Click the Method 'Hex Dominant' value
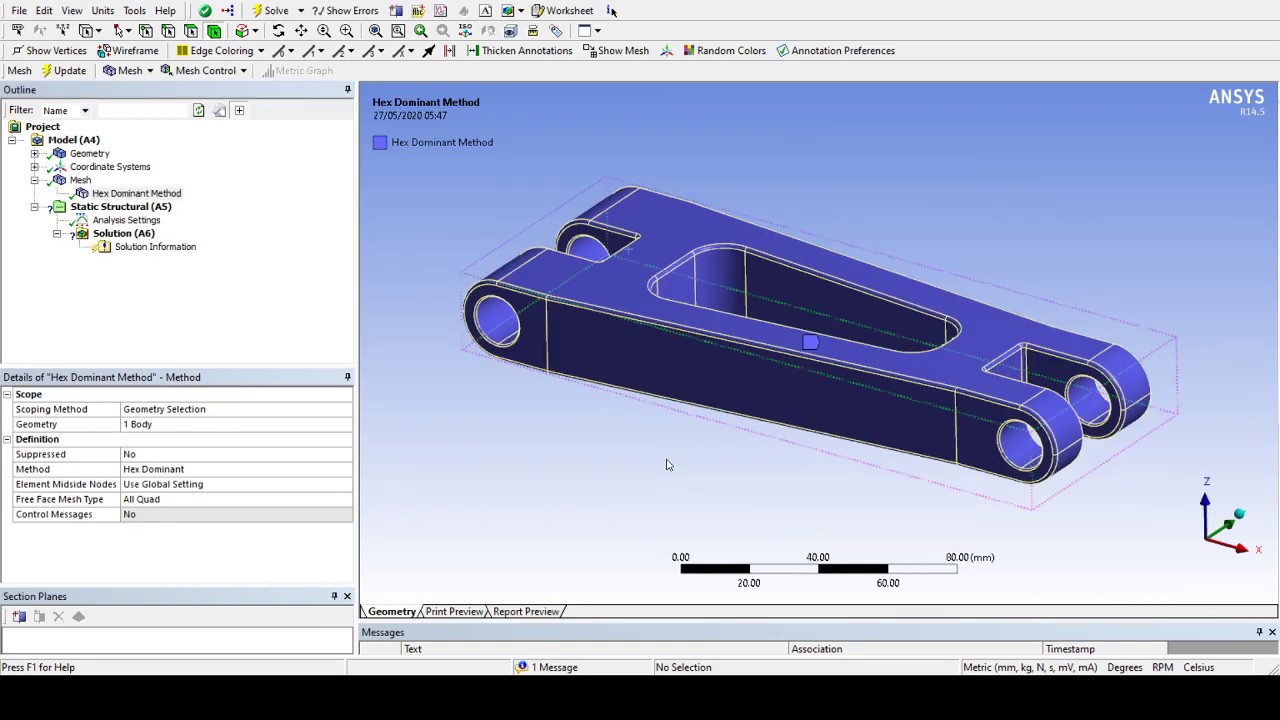Screen dimensions: 1280x720 236,469
